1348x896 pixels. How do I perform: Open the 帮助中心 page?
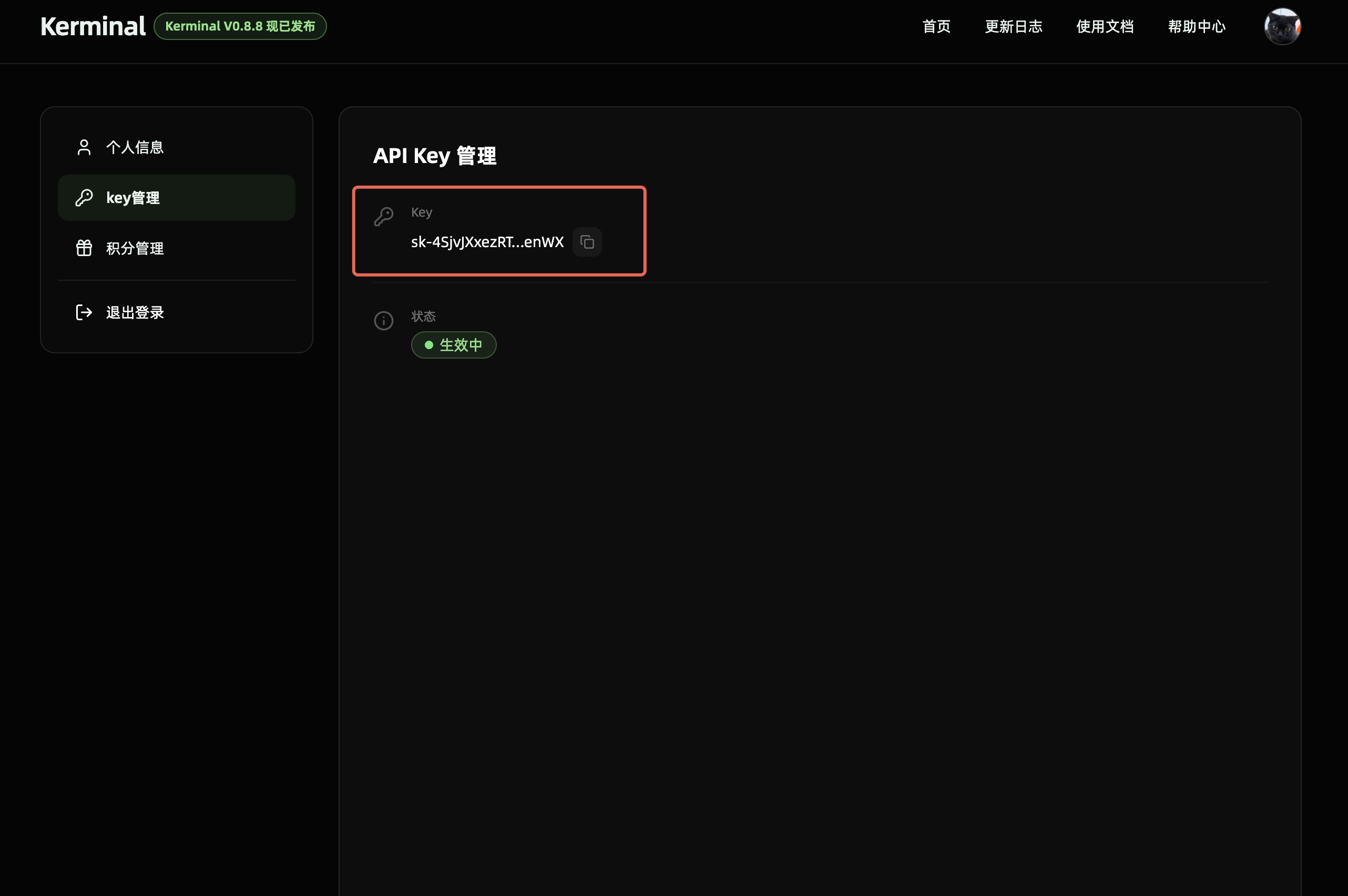pos(1196,26)
